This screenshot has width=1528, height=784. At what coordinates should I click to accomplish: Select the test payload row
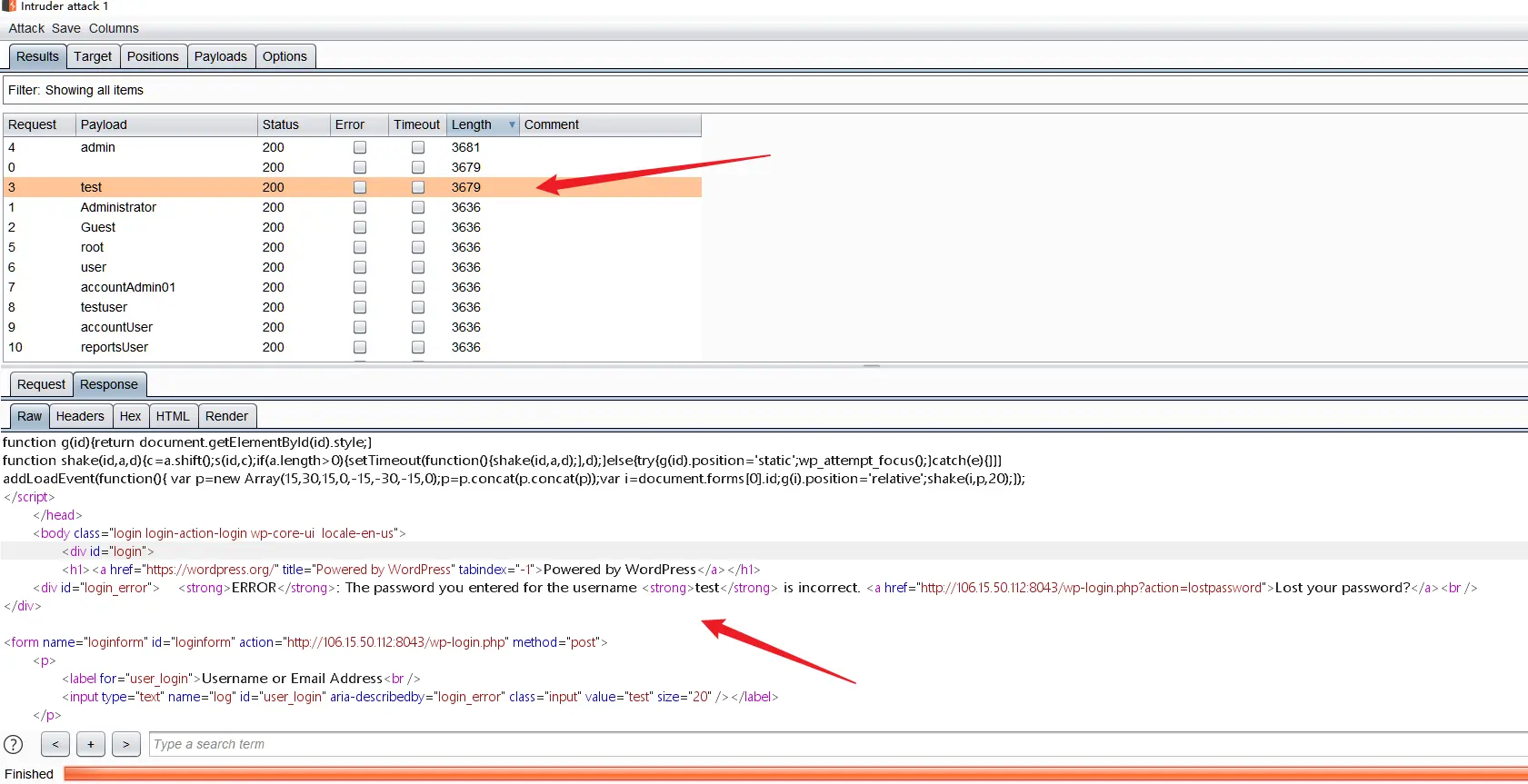point(353,187)
